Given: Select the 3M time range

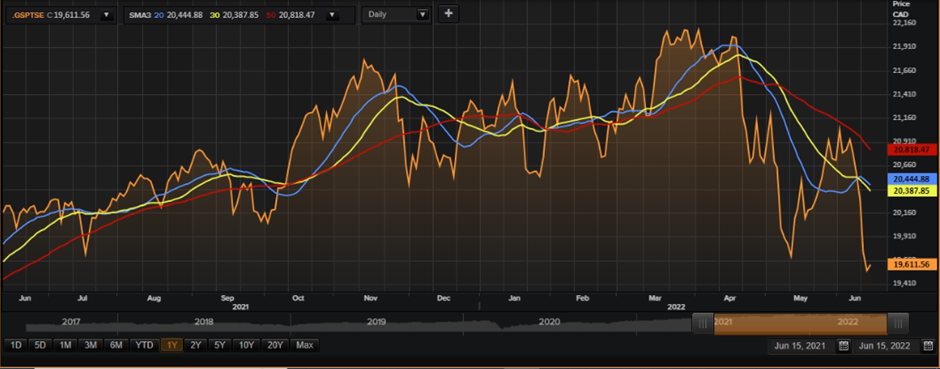Looking at the screenshot, I should tap(91, 345).
